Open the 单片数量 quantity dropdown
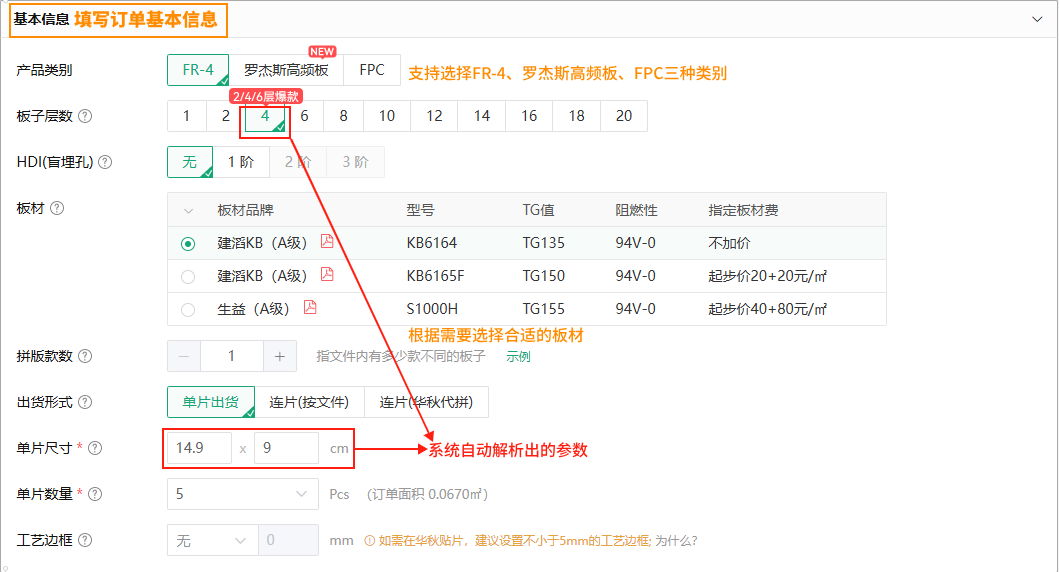Screen dimensions: 1059x572 point(242,494)
